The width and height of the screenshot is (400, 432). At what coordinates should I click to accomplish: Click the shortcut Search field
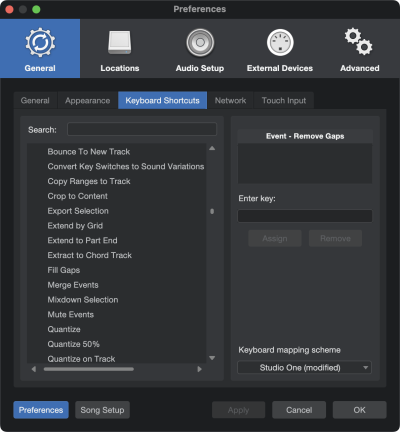[142, 129]
